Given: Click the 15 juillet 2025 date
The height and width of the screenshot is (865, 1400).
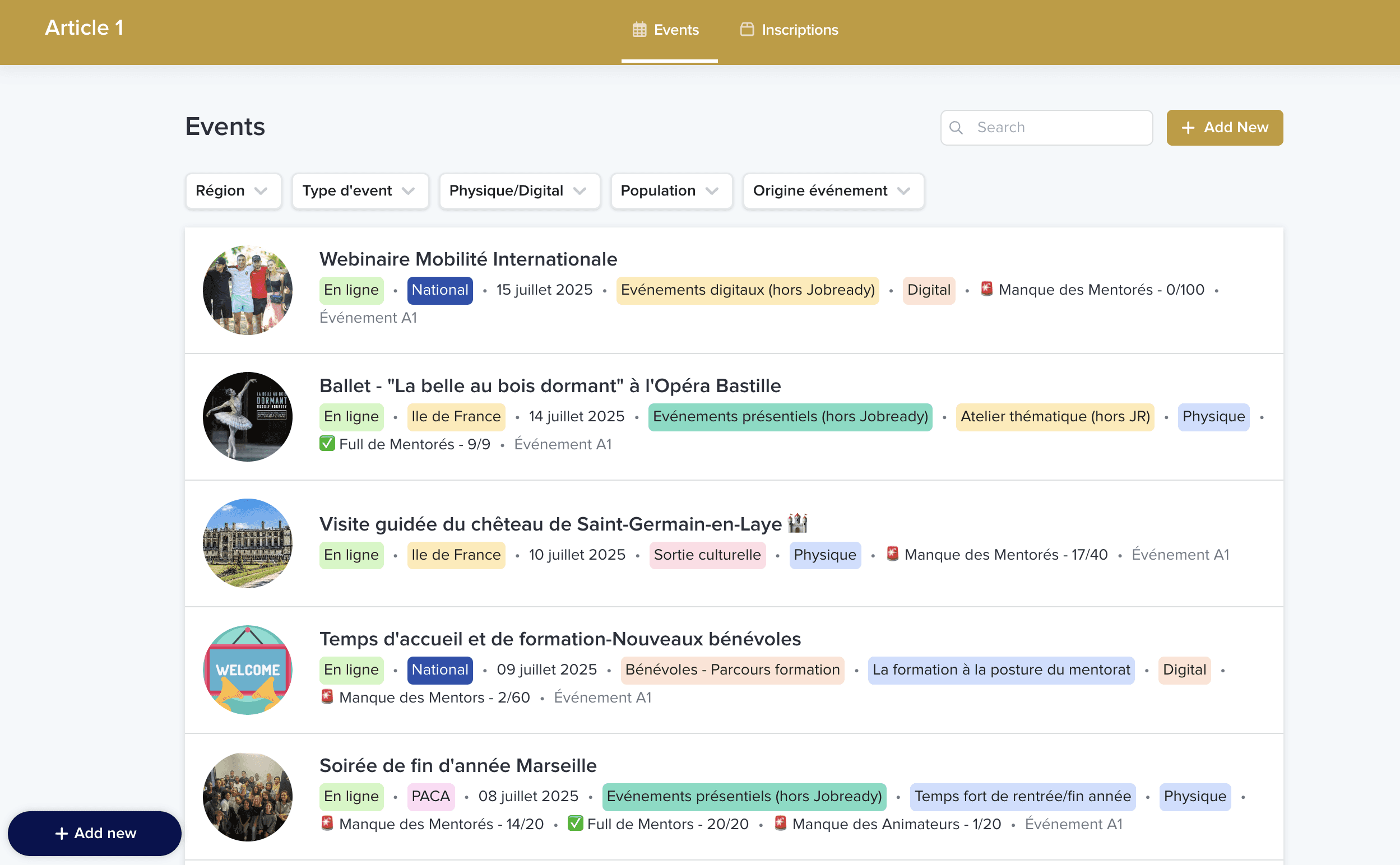Looking at the screenshot, I should pyautogui.click(x=544, y=290).
